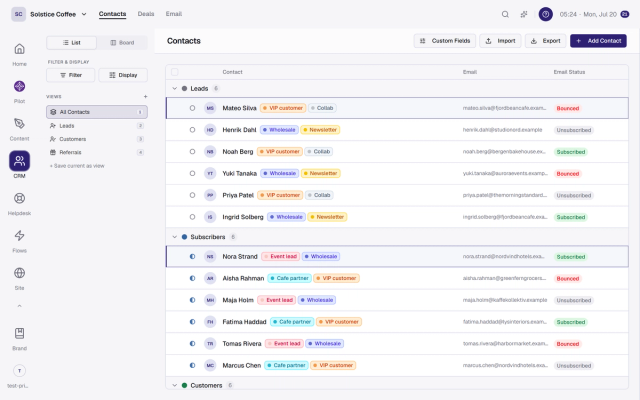The image size is (640, 400).
Task: Click Nora Strand's NS avatar
Action: (x=210, y=257)
